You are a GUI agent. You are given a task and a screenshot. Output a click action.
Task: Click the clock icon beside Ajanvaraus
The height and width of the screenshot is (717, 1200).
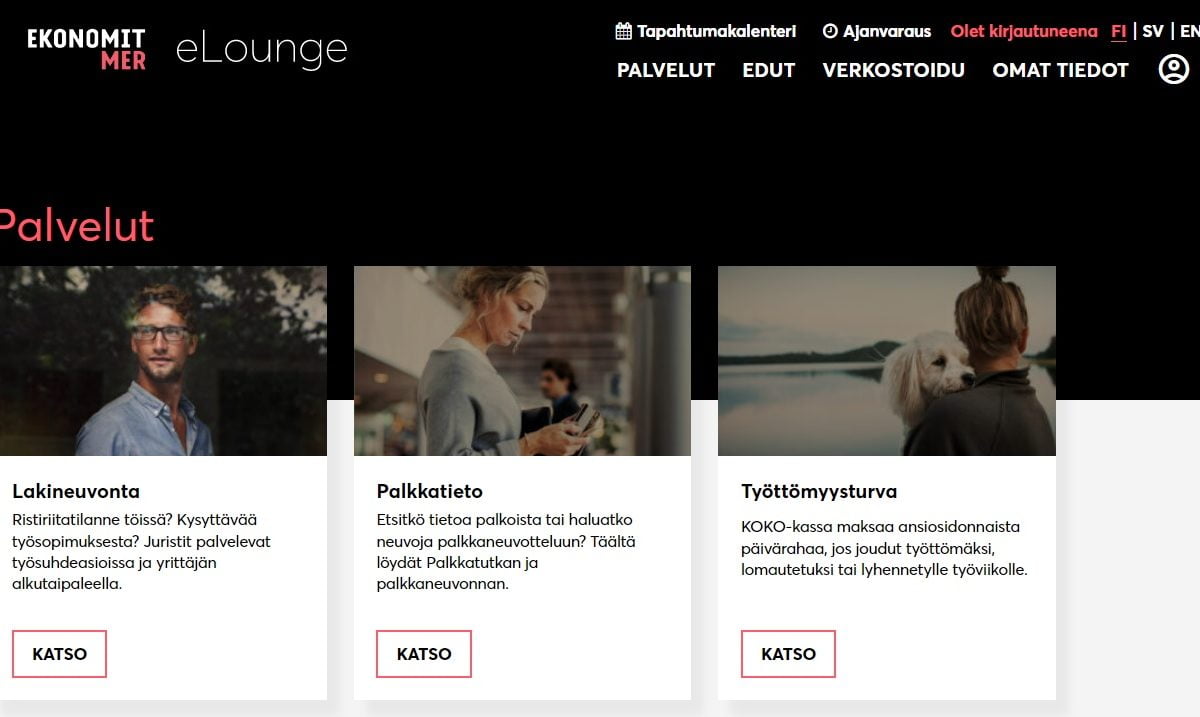830,31
